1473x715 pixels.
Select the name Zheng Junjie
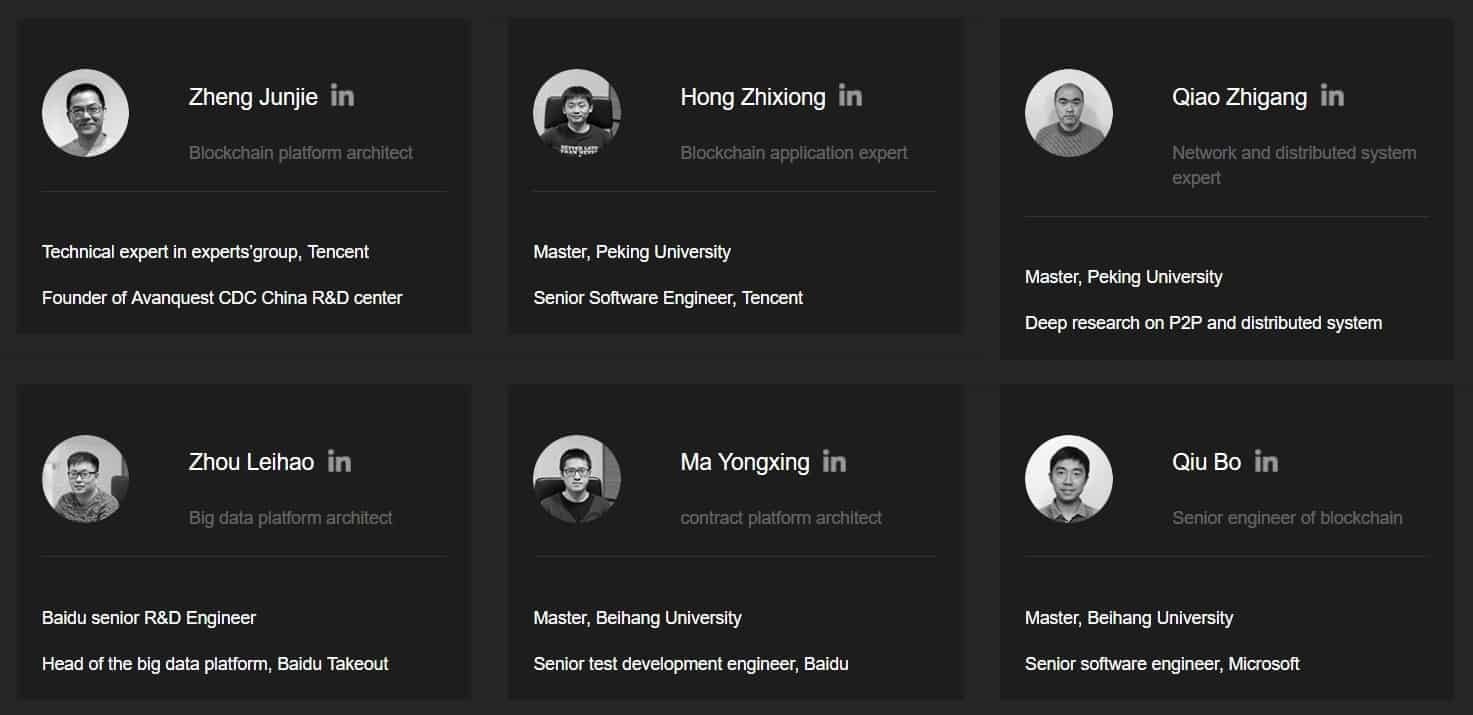[x=253, y=97]
